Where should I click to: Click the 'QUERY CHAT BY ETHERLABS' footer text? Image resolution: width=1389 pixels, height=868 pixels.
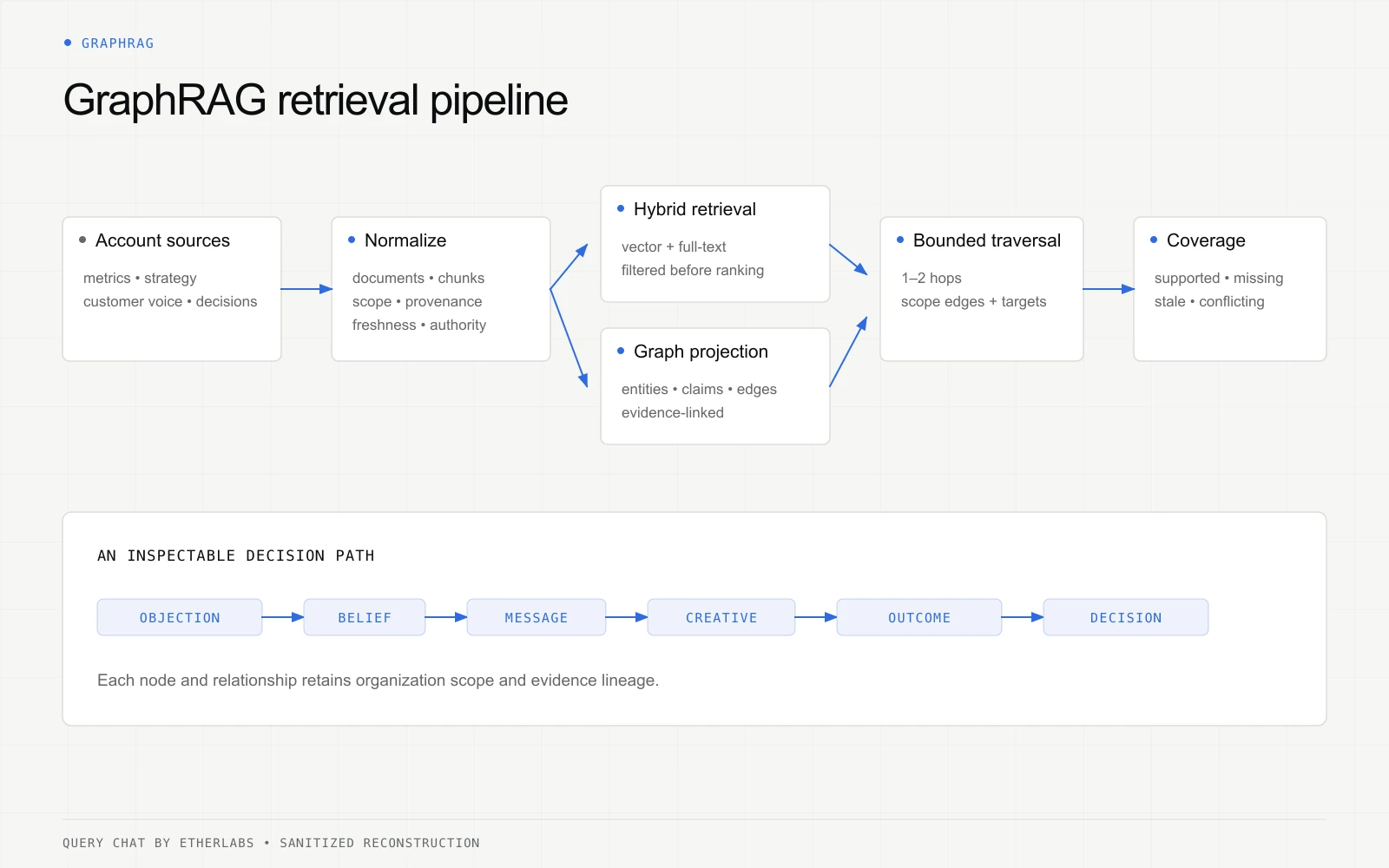158,843
